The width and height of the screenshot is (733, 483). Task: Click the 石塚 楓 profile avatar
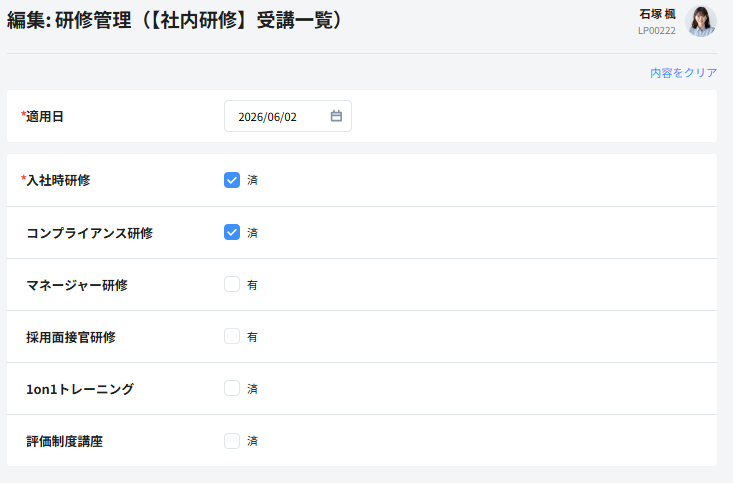(701, 21)
